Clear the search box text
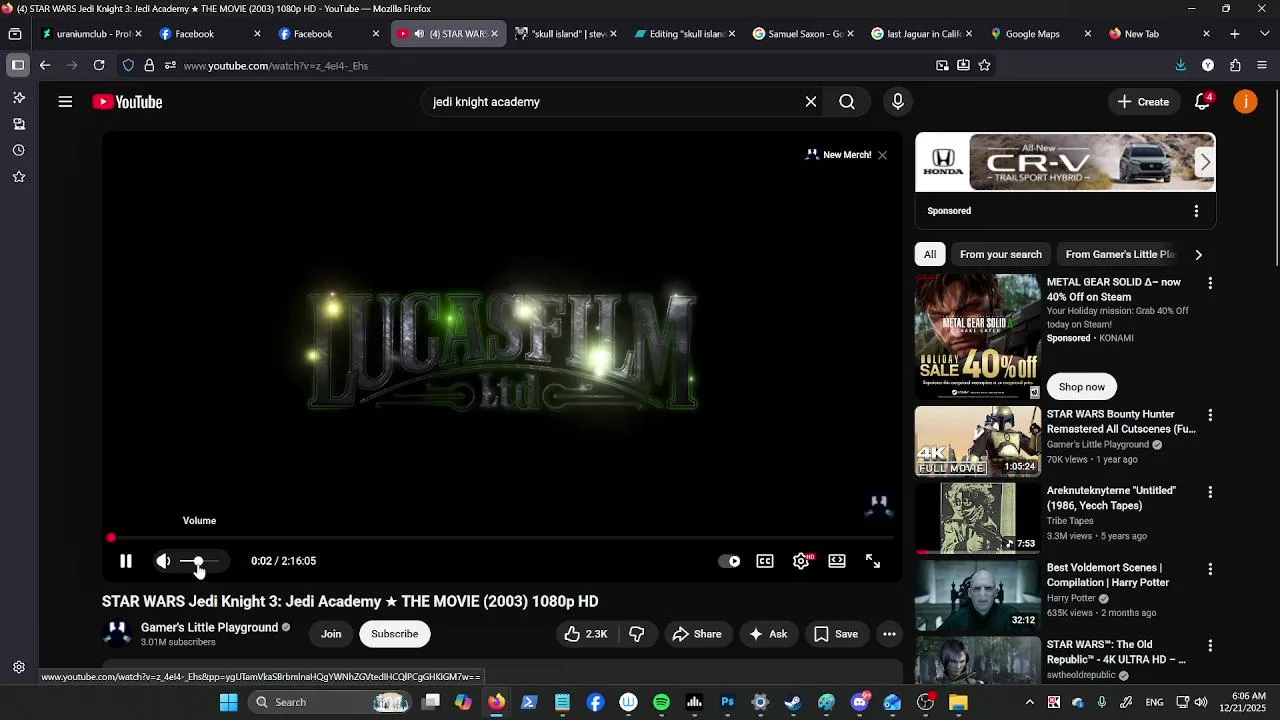1280x720 pixels. pyautogui.click(x=811, y=102)
